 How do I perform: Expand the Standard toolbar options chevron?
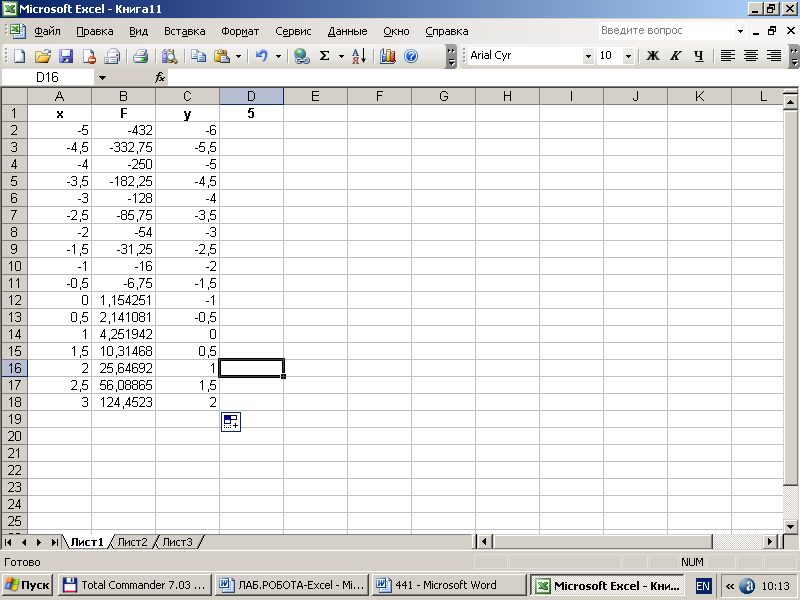(x=451, y=56)
